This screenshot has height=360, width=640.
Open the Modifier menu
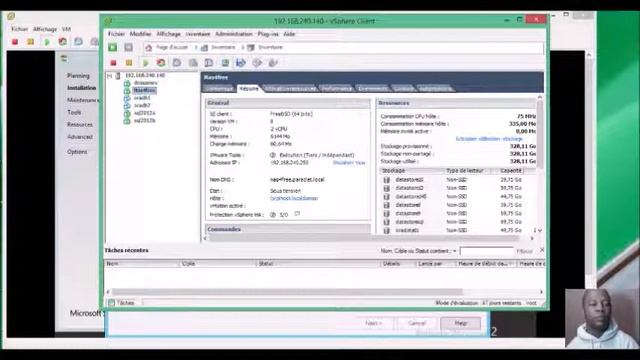tap(140, 34)
